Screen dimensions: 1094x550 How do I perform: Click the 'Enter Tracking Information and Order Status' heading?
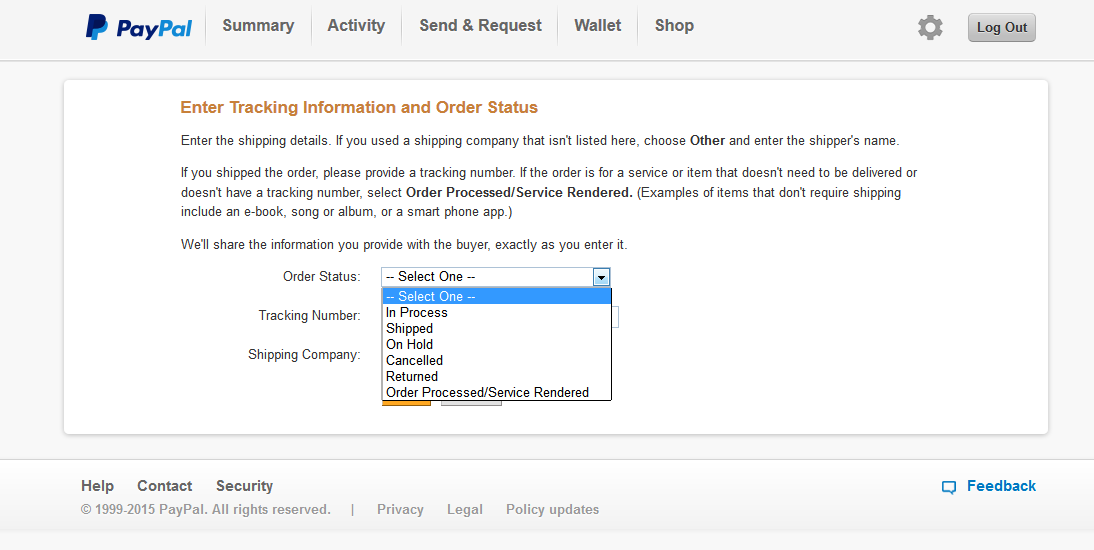(x=359, y=107)
